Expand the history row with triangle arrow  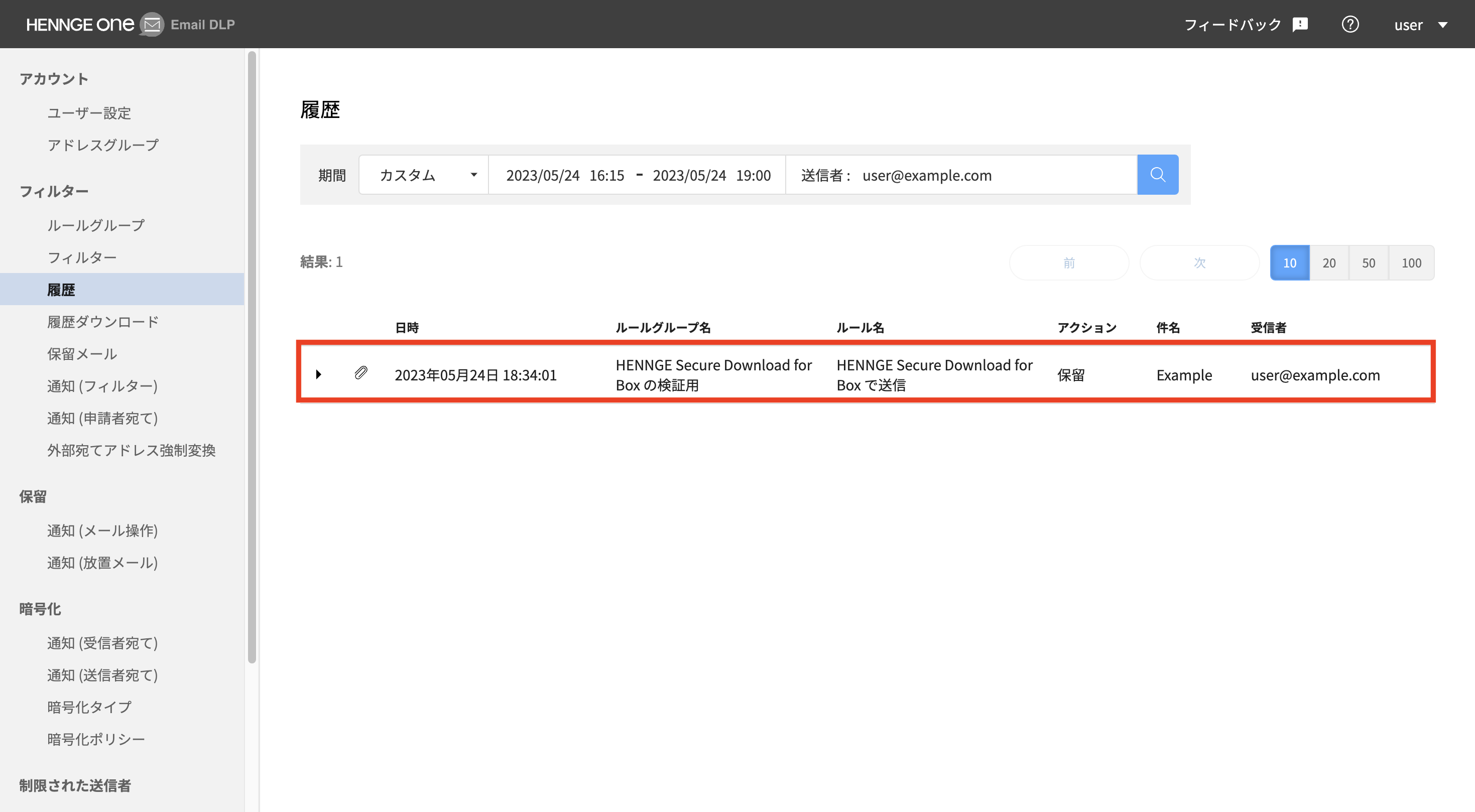(x=318, y=374)
